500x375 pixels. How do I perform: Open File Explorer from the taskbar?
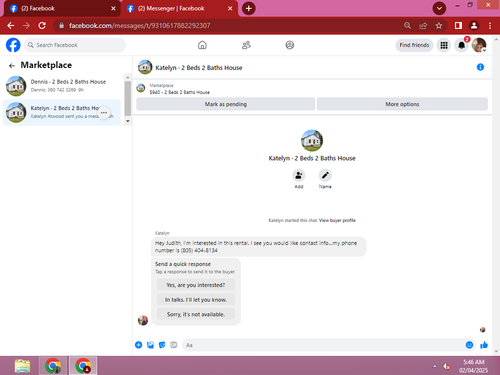[22, 366]
